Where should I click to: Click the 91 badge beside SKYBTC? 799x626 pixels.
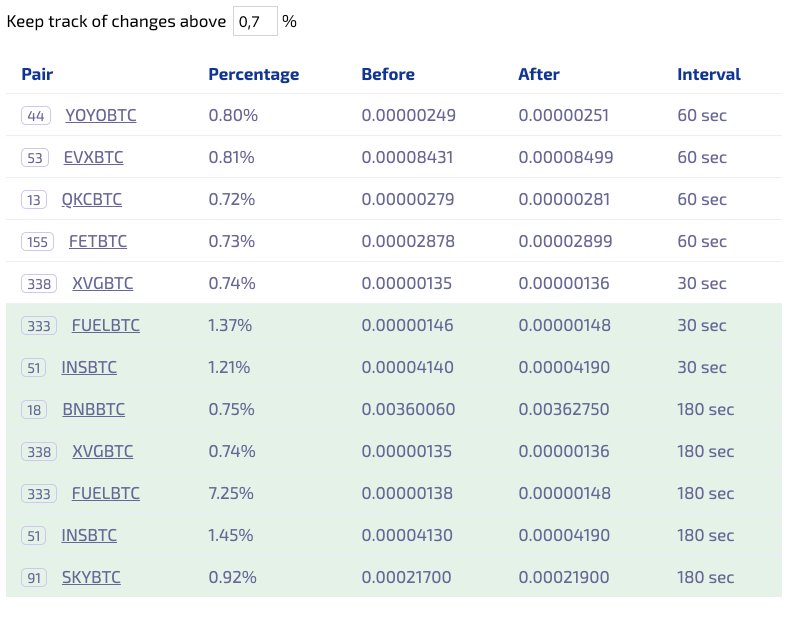click(x=34, y=578)
